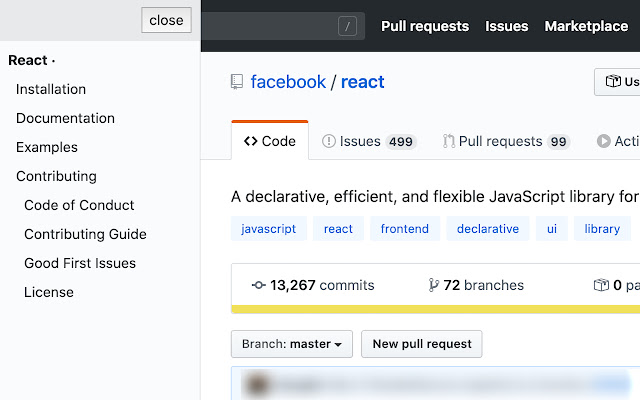Go to Good First Issues
This screenshot has width=640, height=400.
click(80, 263)
